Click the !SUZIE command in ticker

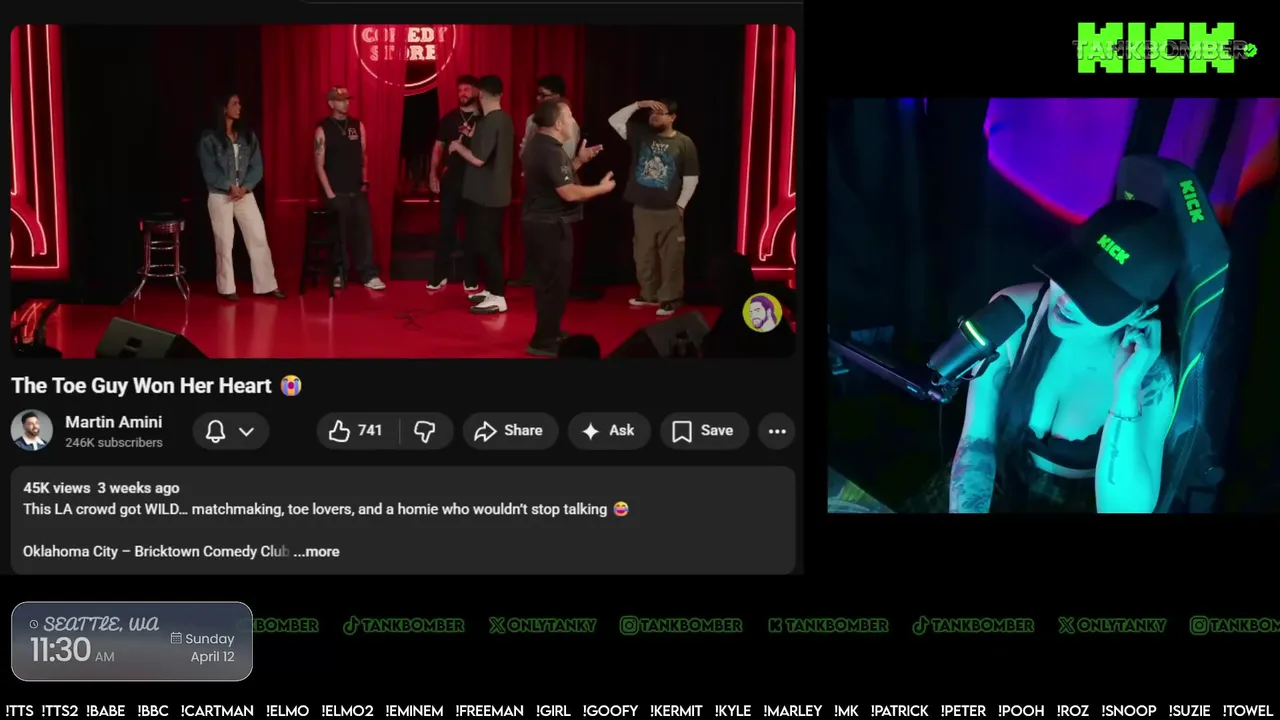tap(1189, 711)
